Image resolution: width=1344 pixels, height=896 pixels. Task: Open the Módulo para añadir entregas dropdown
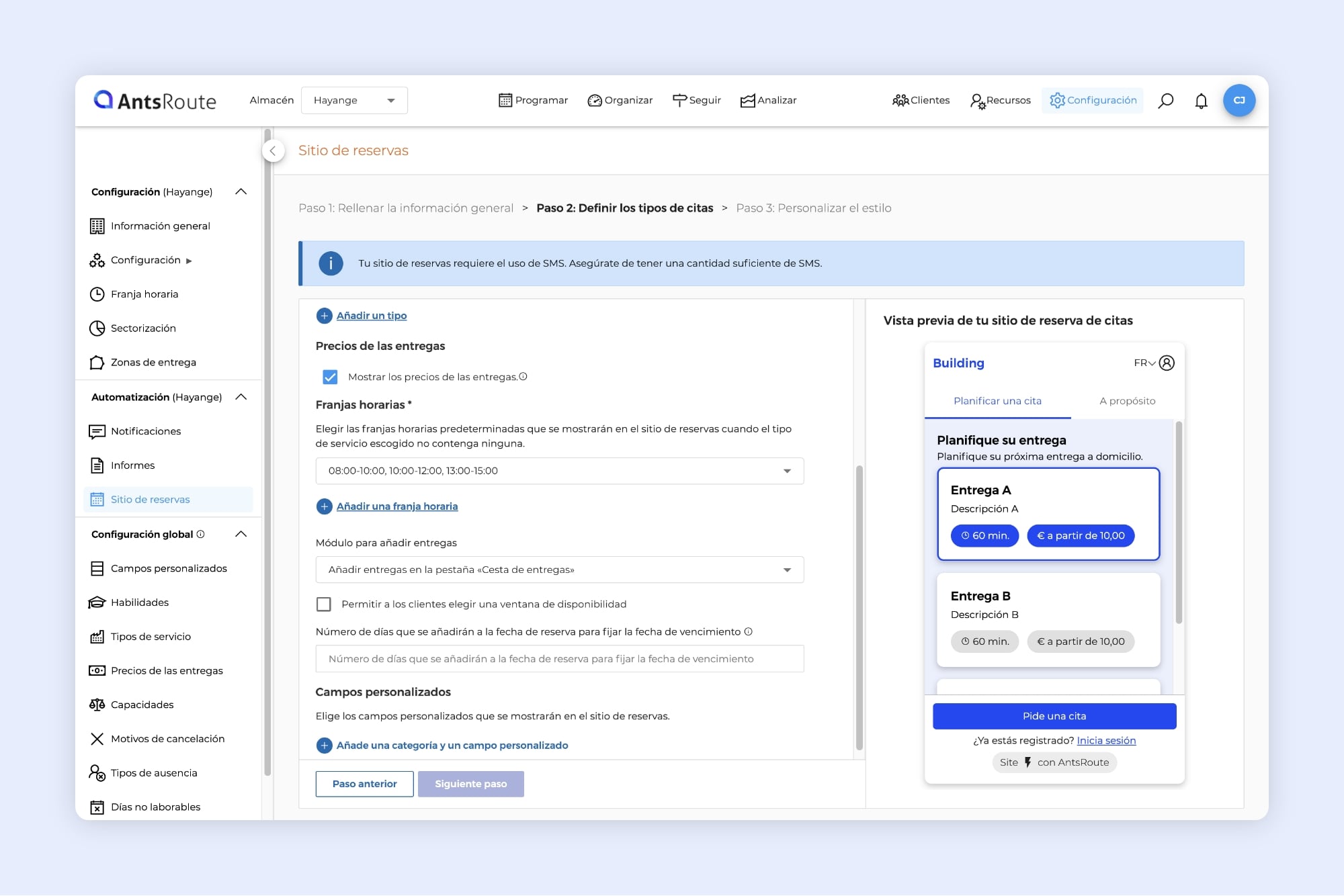(x=559, y=570)
